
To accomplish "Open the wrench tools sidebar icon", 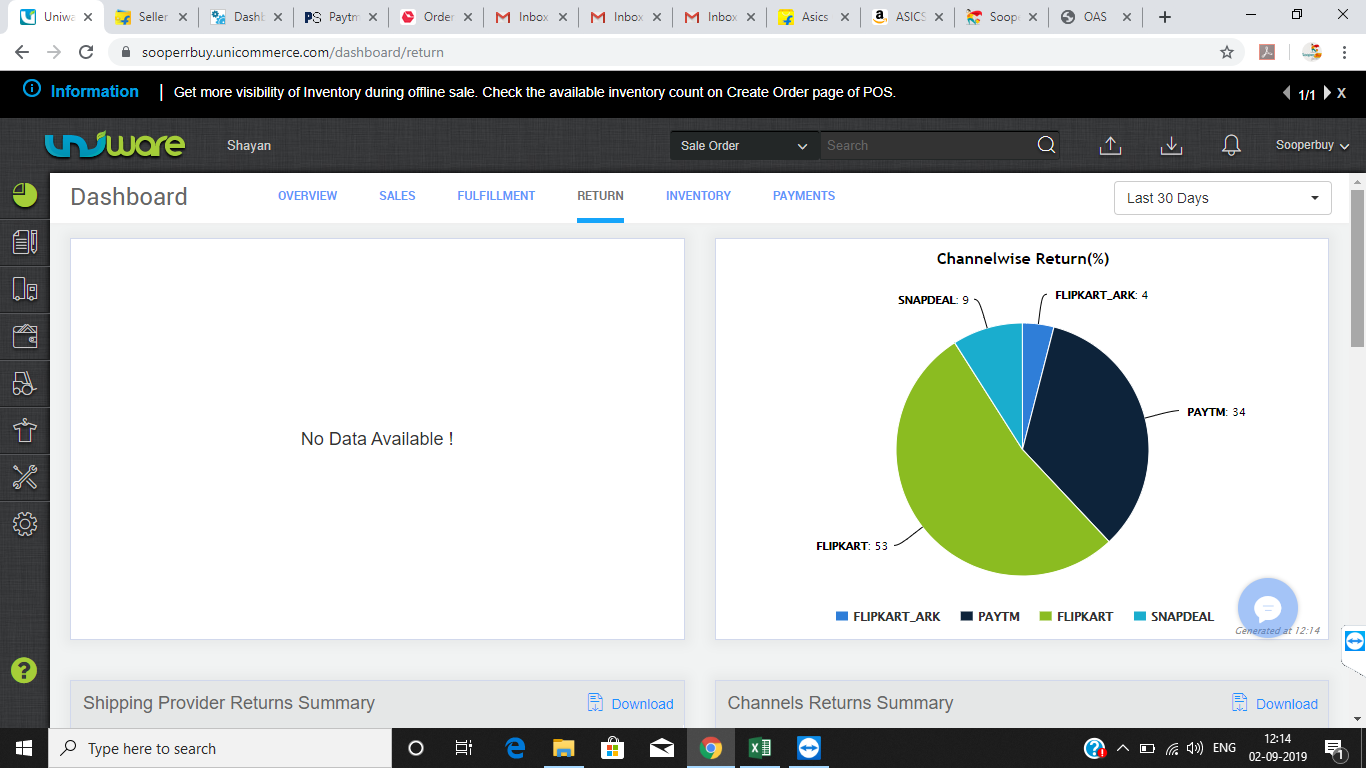I will 25,477.
